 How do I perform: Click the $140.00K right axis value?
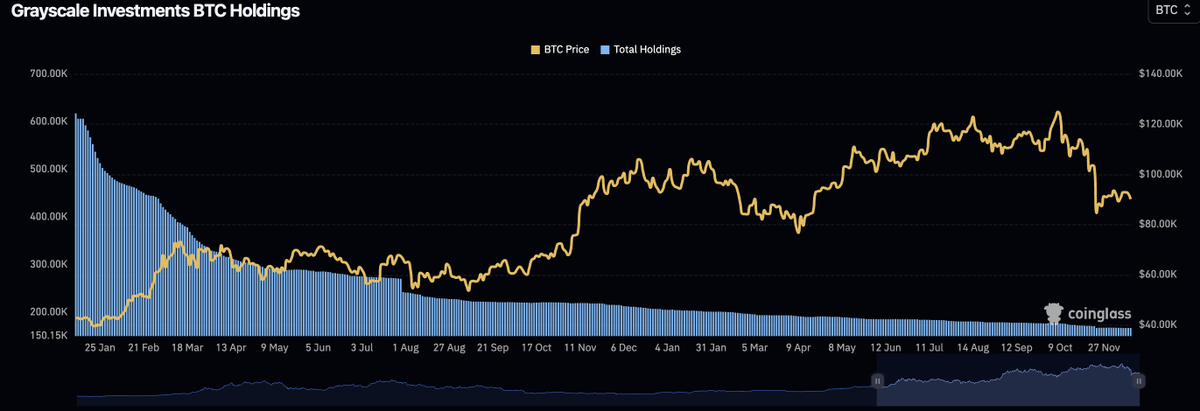(1161, 74)
